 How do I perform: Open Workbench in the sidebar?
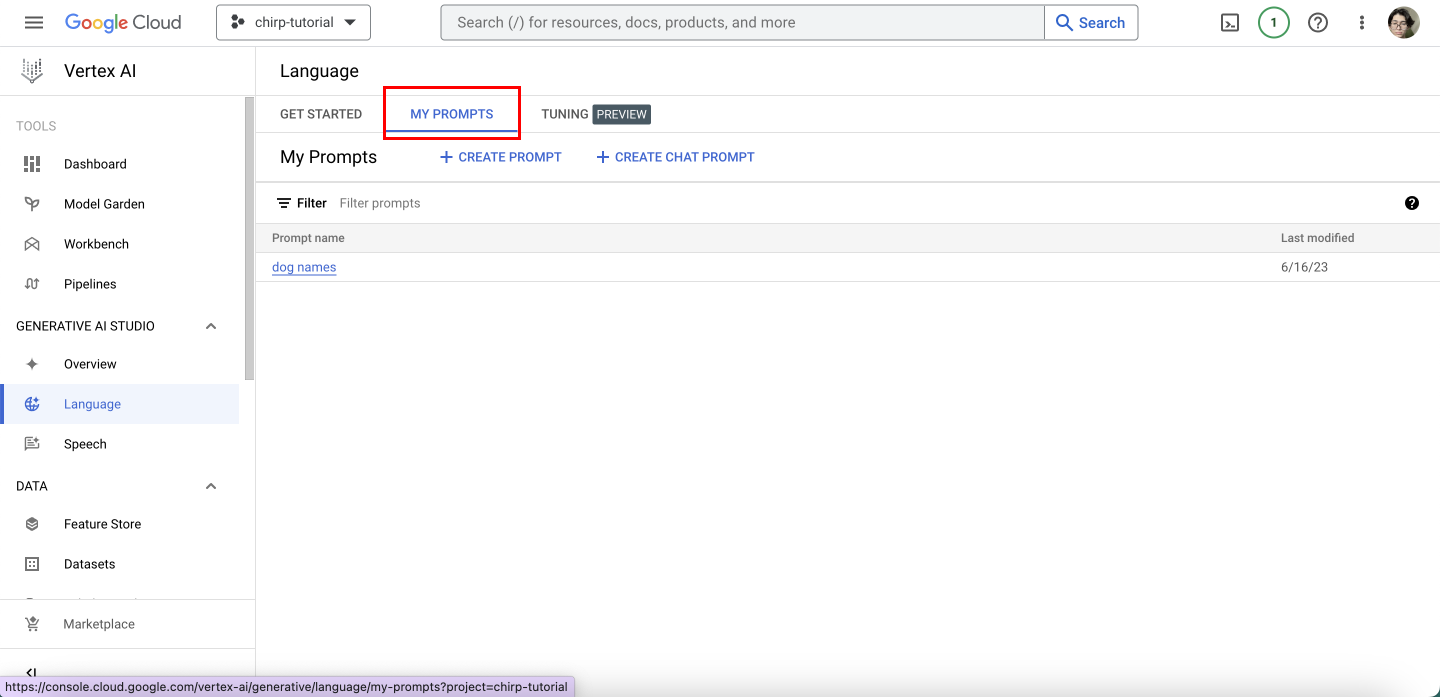tap(96, 244)
